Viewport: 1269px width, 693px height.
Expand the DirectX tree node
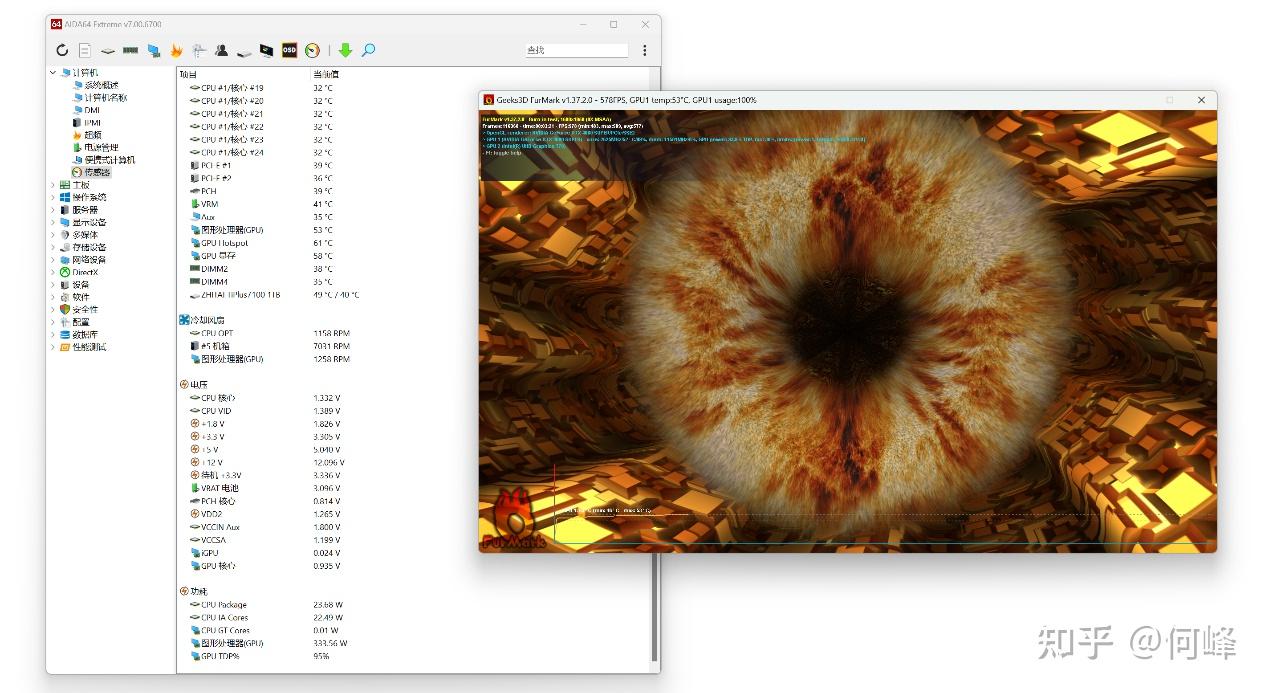[53, 272]
